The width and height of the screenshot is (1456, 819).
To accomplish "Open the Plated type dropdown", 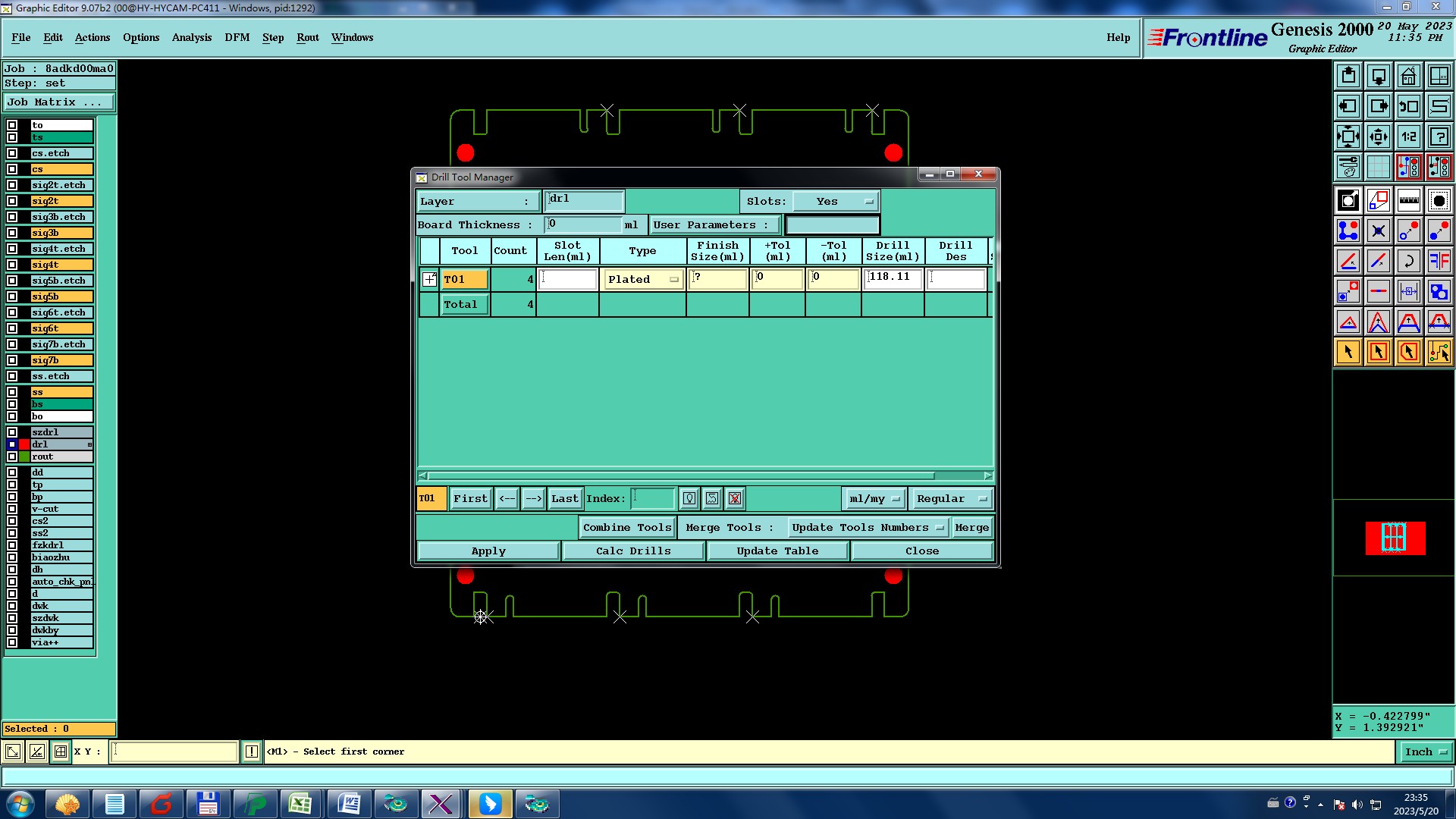I will point(642,279).
